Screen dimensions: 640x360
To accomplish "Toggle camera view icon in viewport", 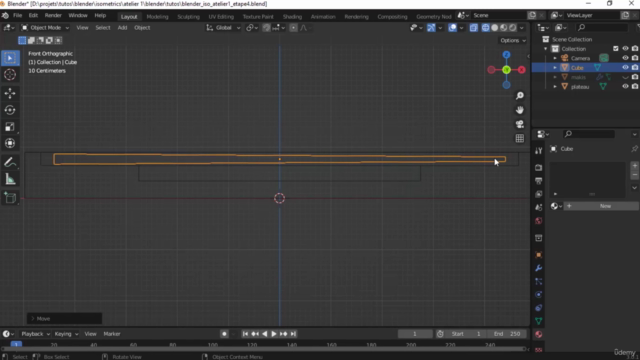I will pyautogui.click(x=520, y=124).
